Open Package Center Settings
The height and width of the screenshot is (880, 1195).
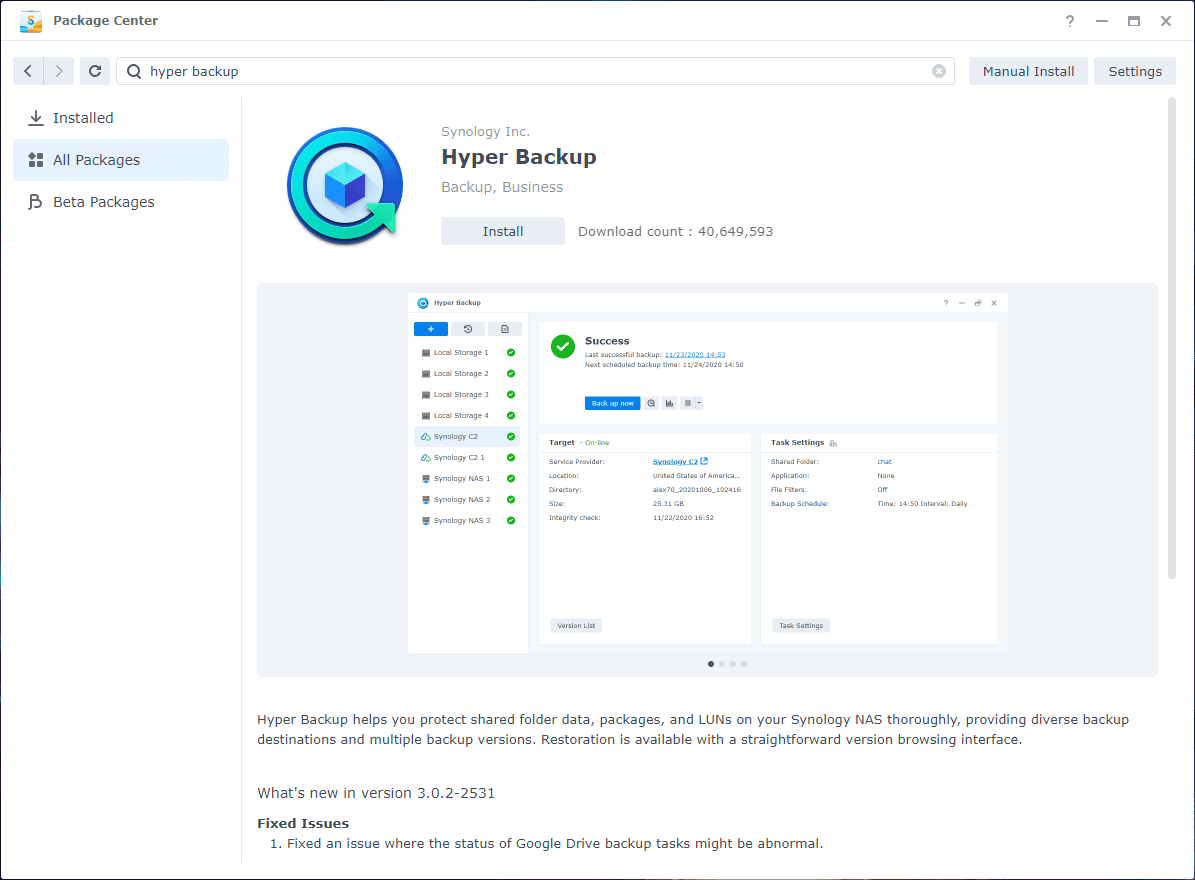(x=1135, y=71)
